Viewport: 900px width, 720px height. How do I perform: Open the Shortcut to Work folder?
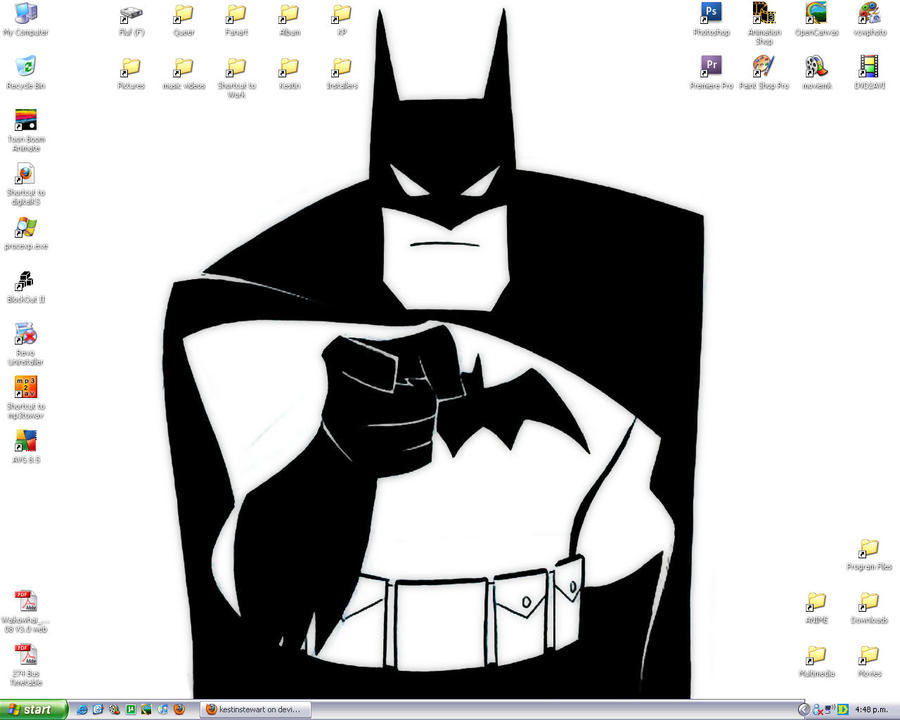(x=236, y=78)
